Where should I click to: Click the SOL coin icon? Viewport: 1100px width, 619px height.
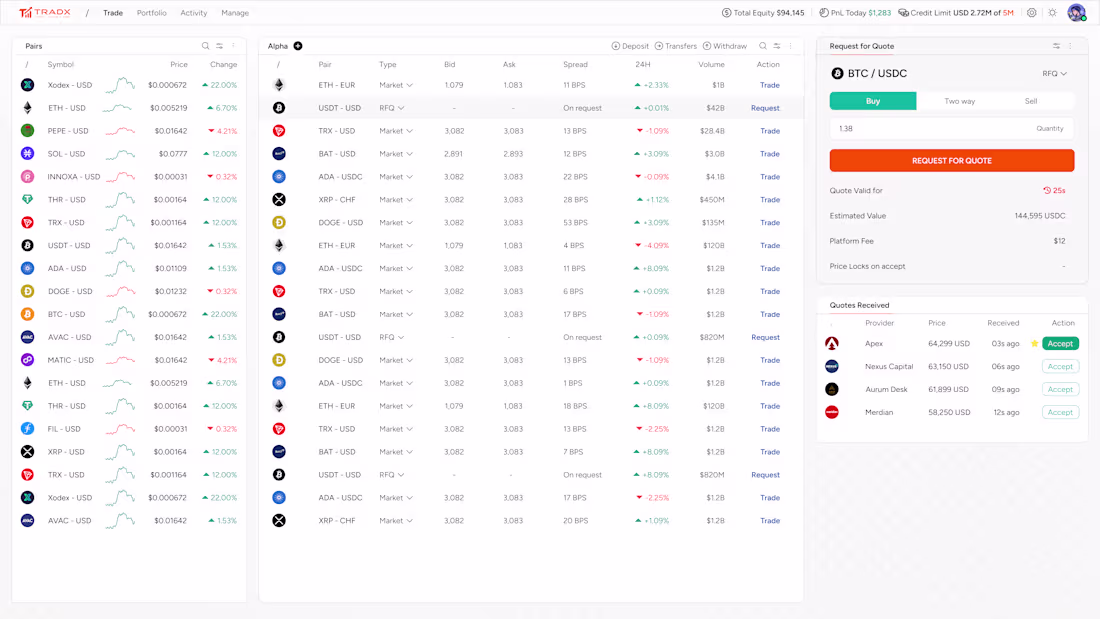tap(27, 154)
